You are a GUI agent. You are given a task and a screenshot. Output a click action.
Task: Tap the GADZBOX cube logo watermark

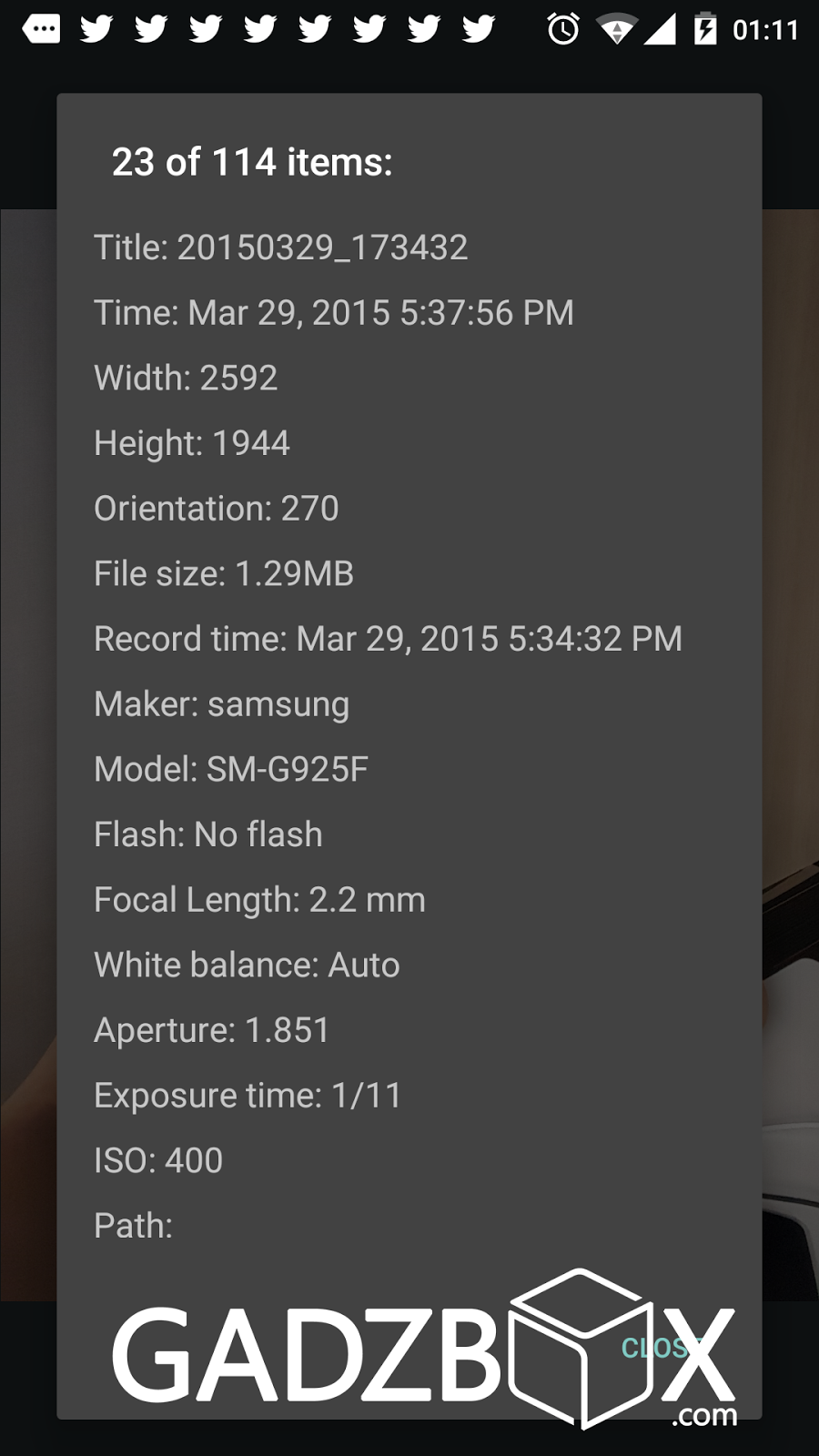[424, 1351]
